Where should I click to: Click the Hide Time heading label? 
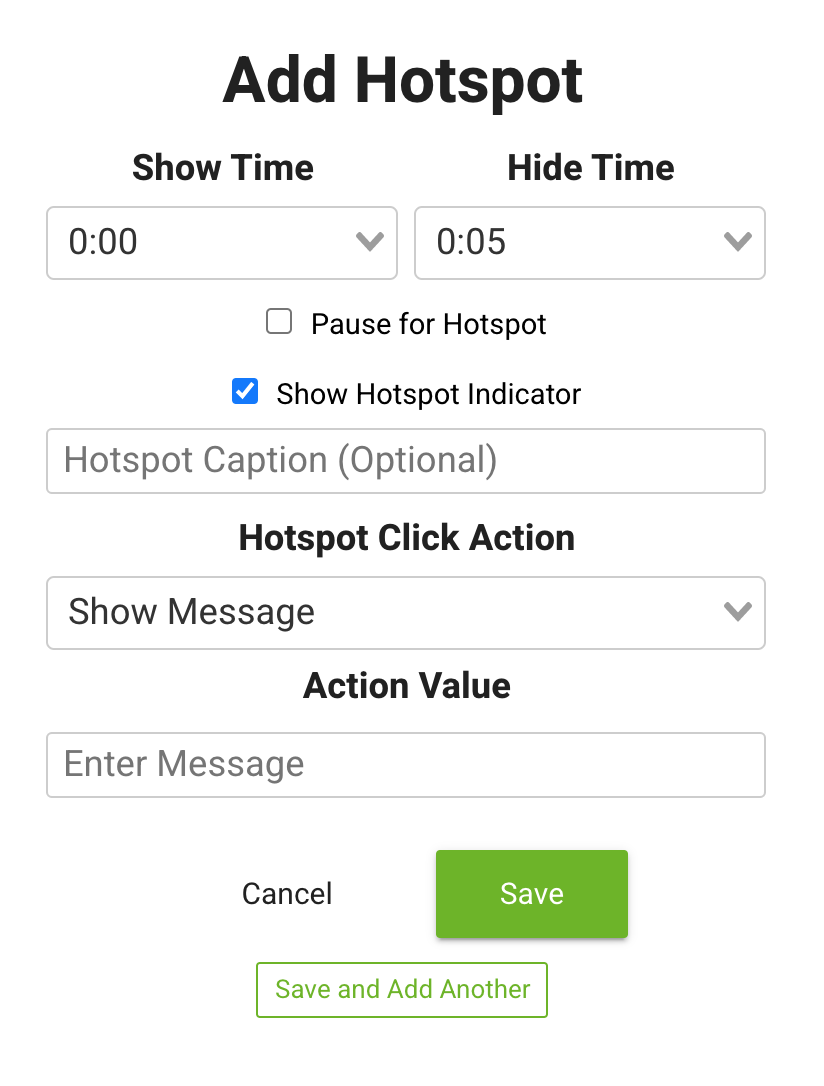pos(591,167)
